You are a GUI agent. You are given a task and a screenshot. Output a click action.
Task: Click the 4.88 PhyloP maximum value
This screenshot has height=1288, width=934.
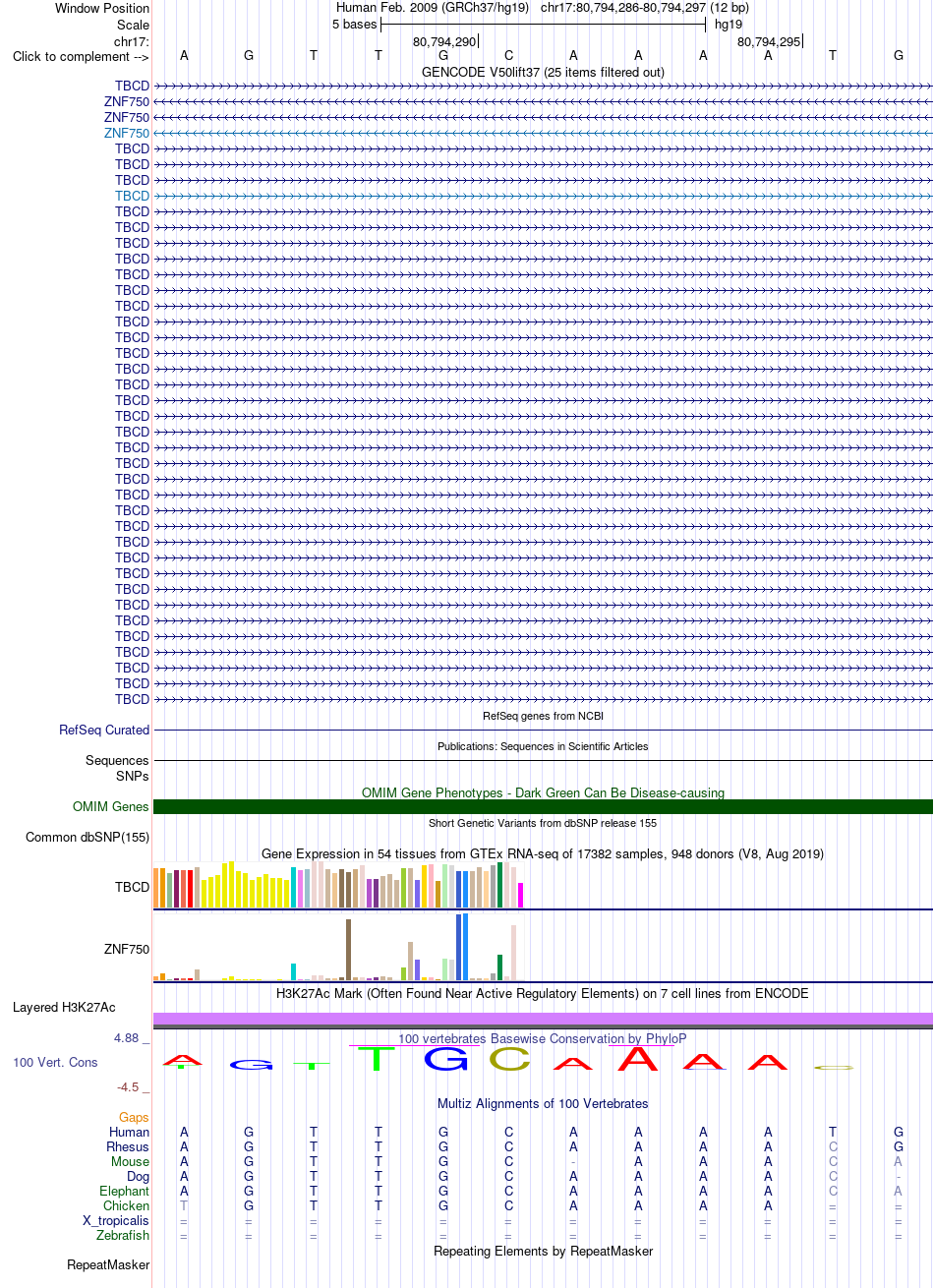click(x=134, y=1038)
